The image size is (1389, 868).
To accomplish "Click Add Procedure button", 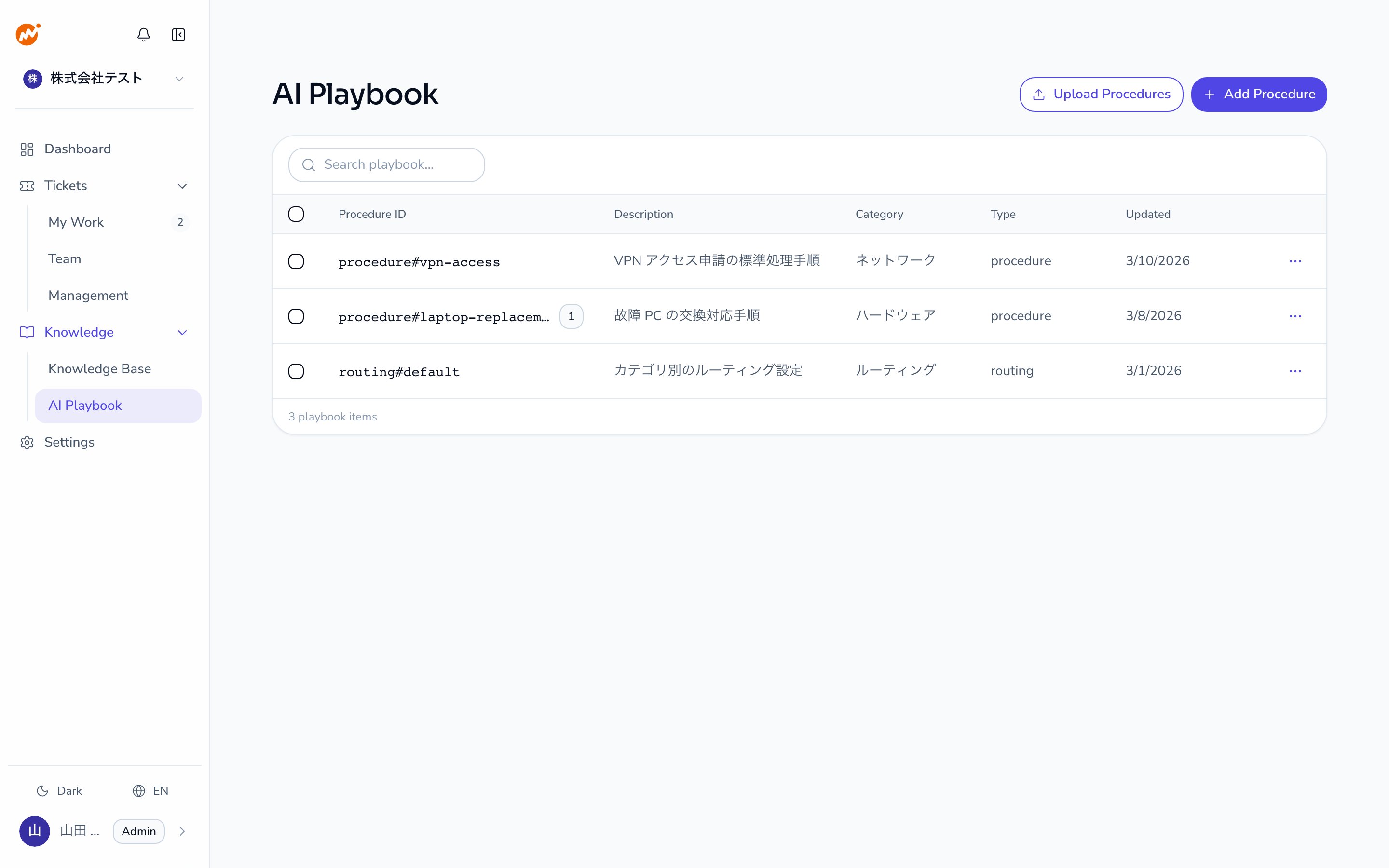I will tap(1259, 95).
